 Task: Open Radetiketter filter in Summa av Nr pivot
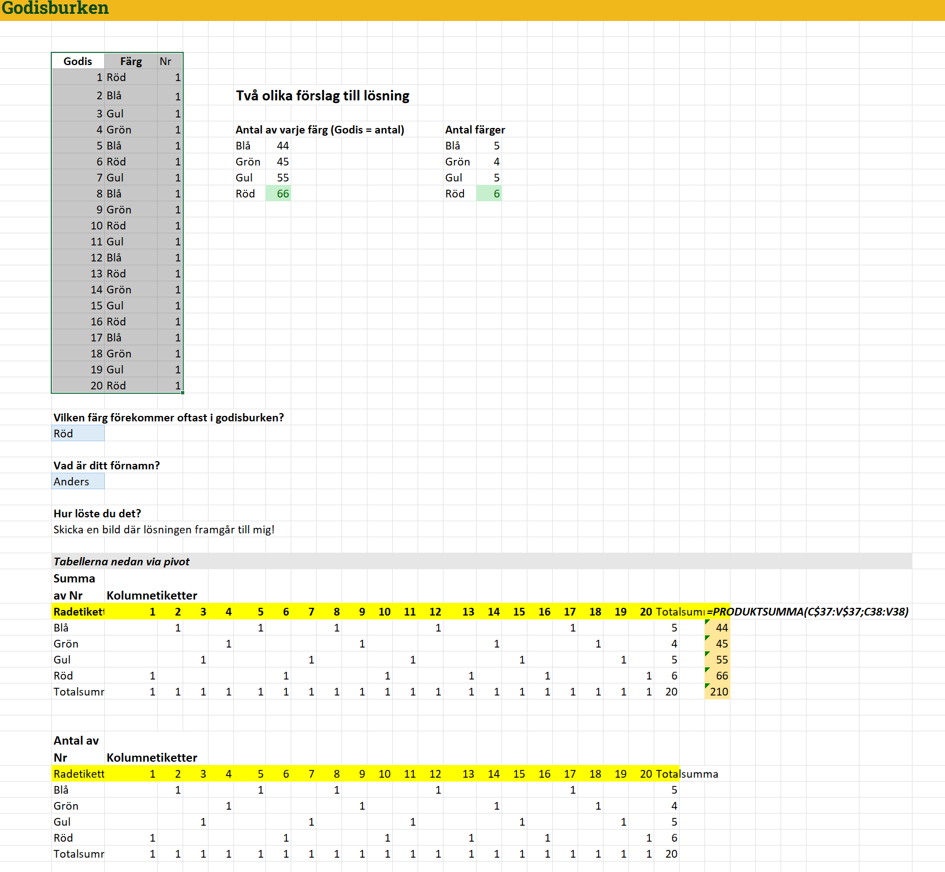coord(78,612)
